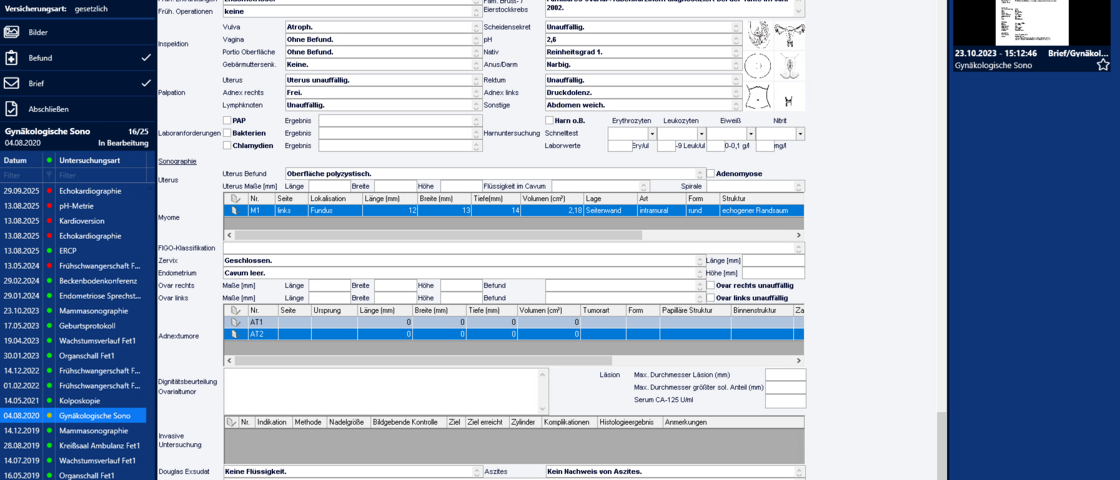Screen dimensions: 1120x480
Task: Check the Adenomyose checkbox
Action: (x=710, y=173)
